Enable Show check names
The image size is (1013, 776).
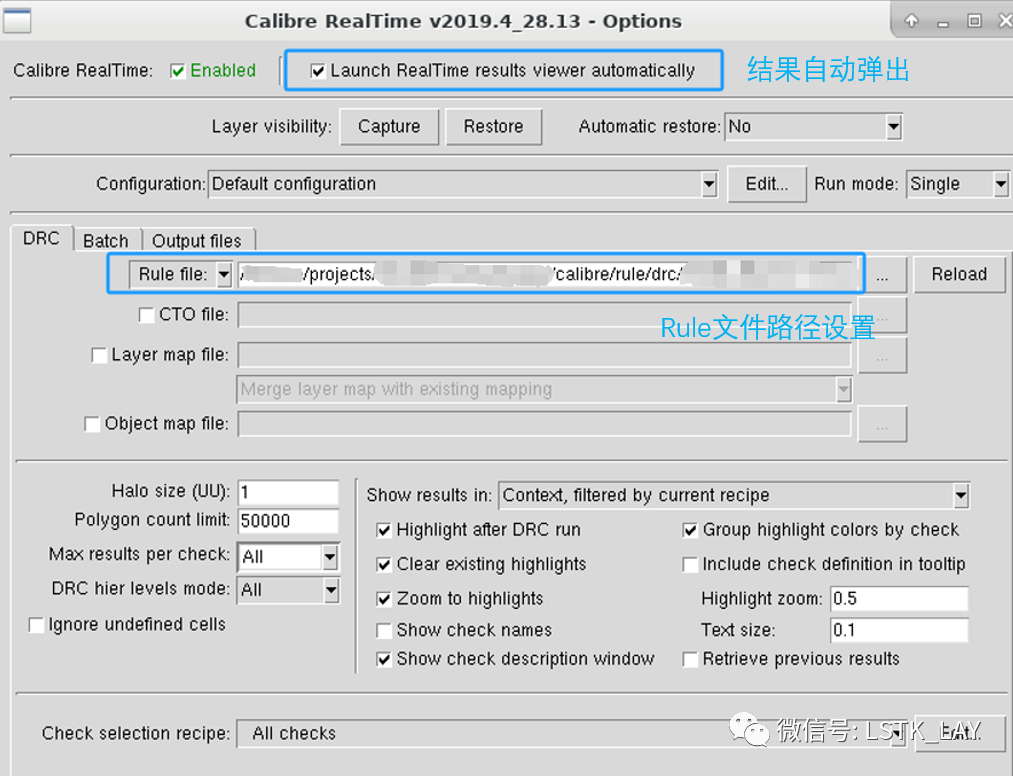click(384, 630)
